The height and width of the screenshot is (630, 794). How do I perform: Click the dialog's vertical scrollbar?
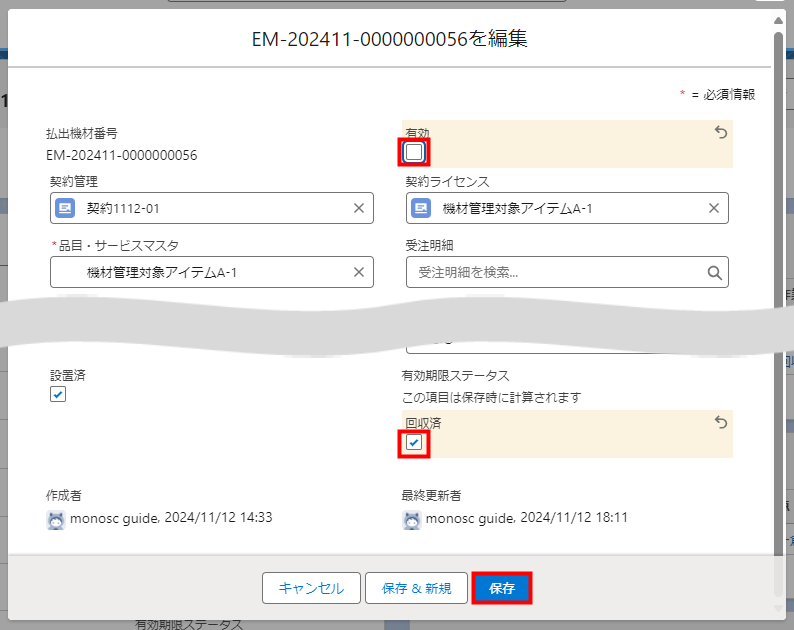coord(779,300)
